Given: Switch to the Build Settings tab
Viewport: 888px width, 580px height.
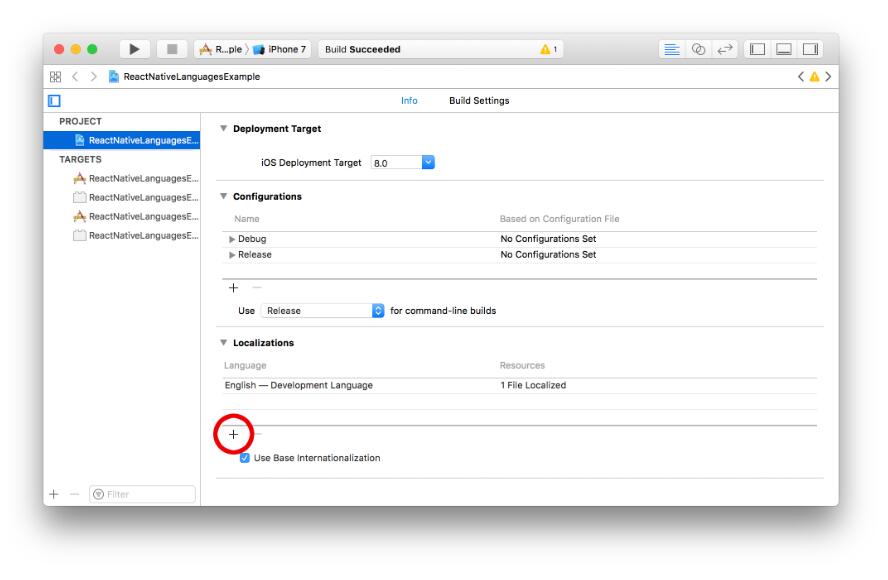Looking at the screenshot, I should (479, 101).
